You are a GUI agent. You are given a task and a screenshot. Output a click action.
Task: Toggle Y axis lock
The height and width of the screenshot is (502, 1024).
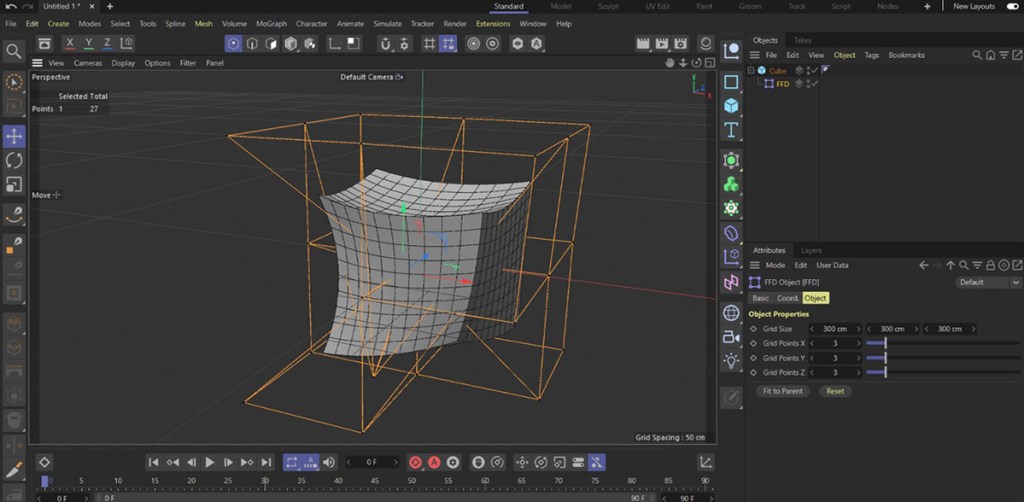click(89, 44)
